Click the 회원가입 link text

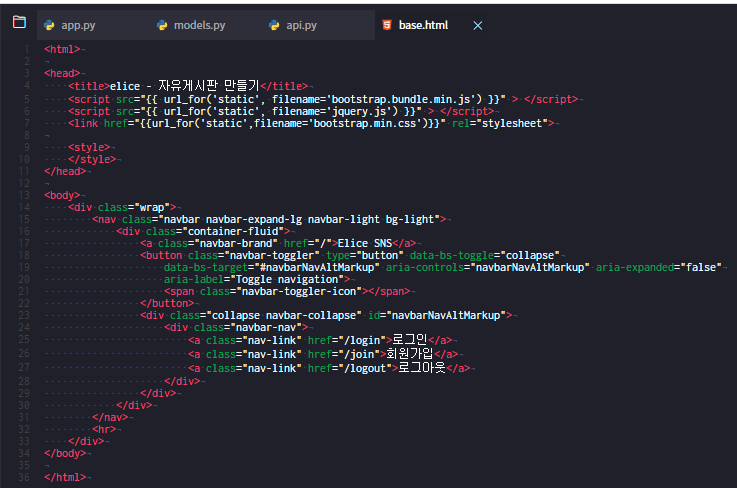(x=410, y=354)
